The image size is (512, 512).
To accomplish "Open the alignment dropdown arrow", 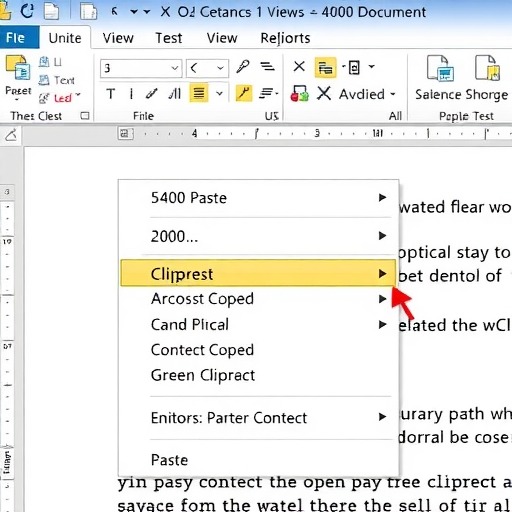I will (219, 93).
